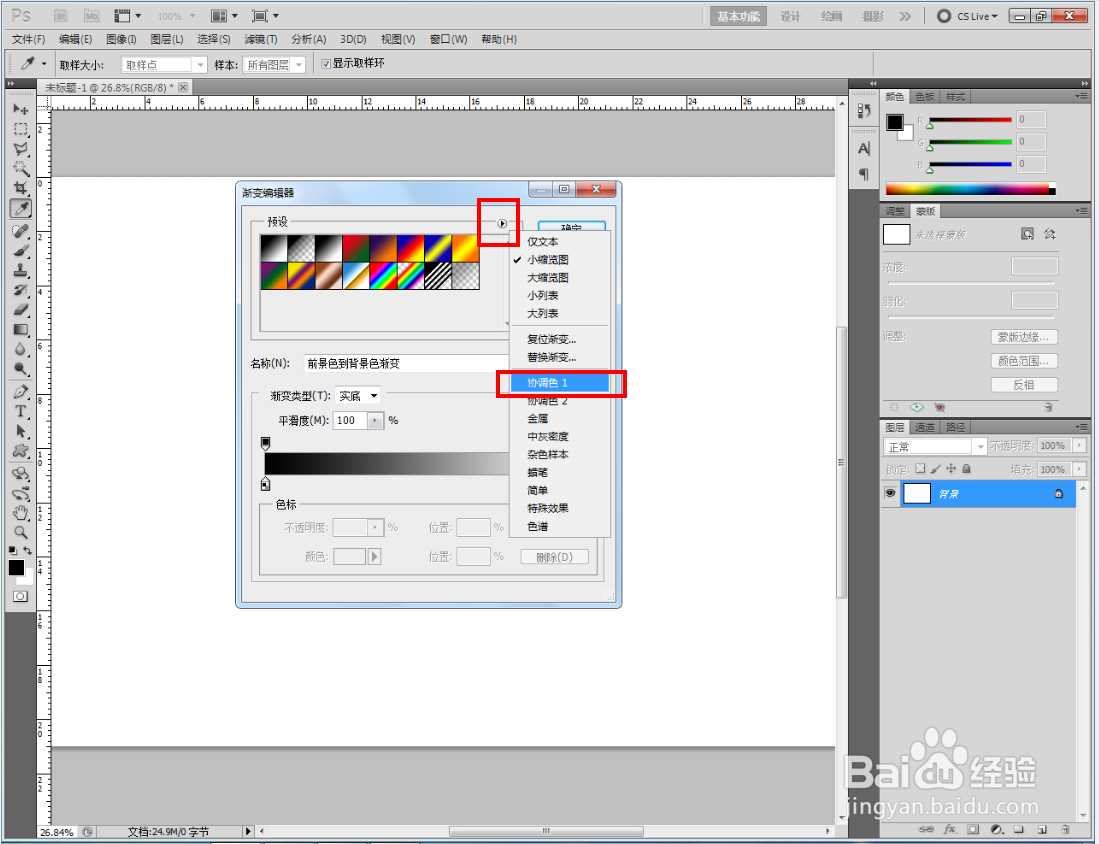Select the Background layer thumbnail

[x=917, y=494]
